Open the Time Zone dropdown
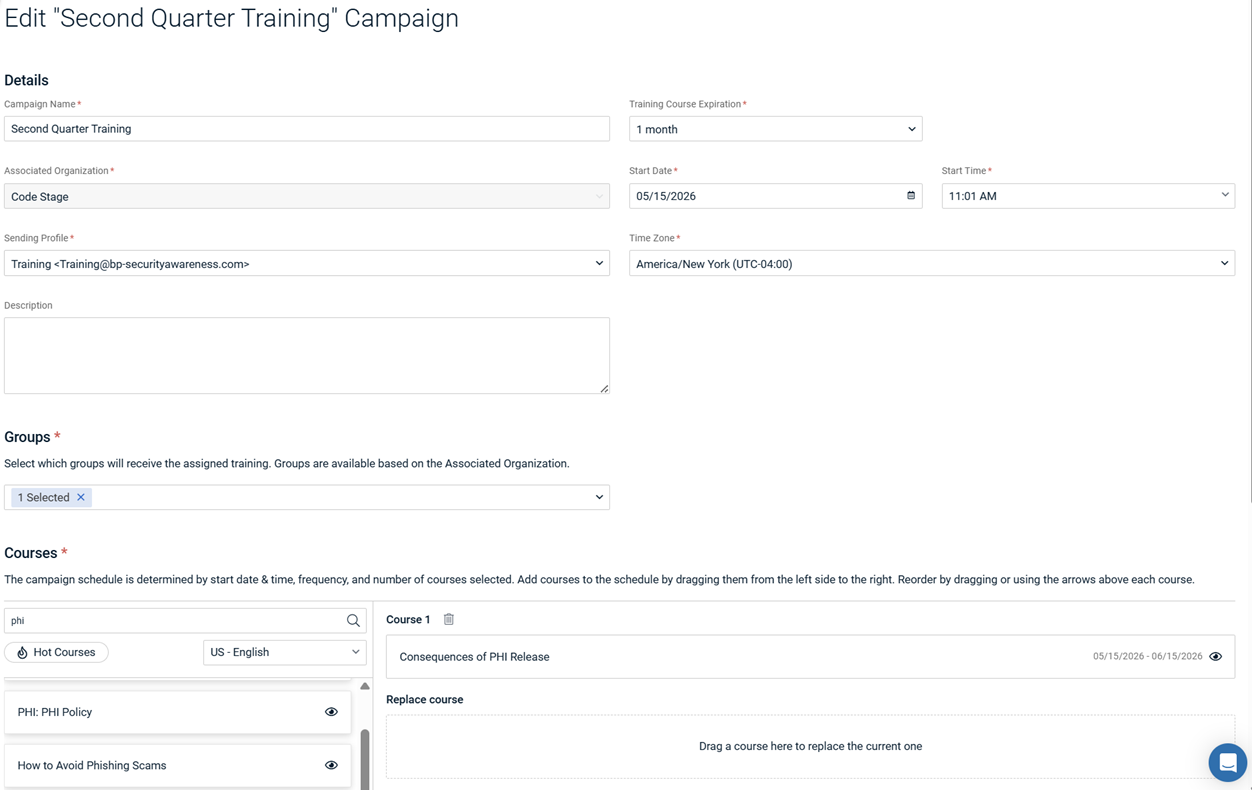This screenshot has width=1252, height=790. tap(932, 264)
